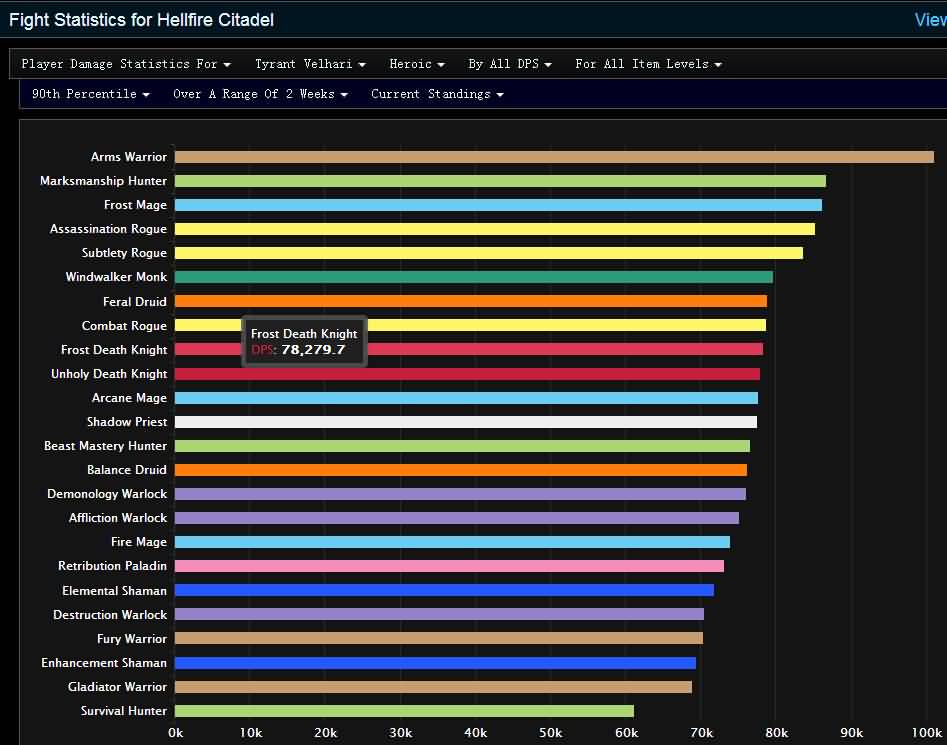
Task: Click the Shadow Priest bar
Action: tap(466, 422)
